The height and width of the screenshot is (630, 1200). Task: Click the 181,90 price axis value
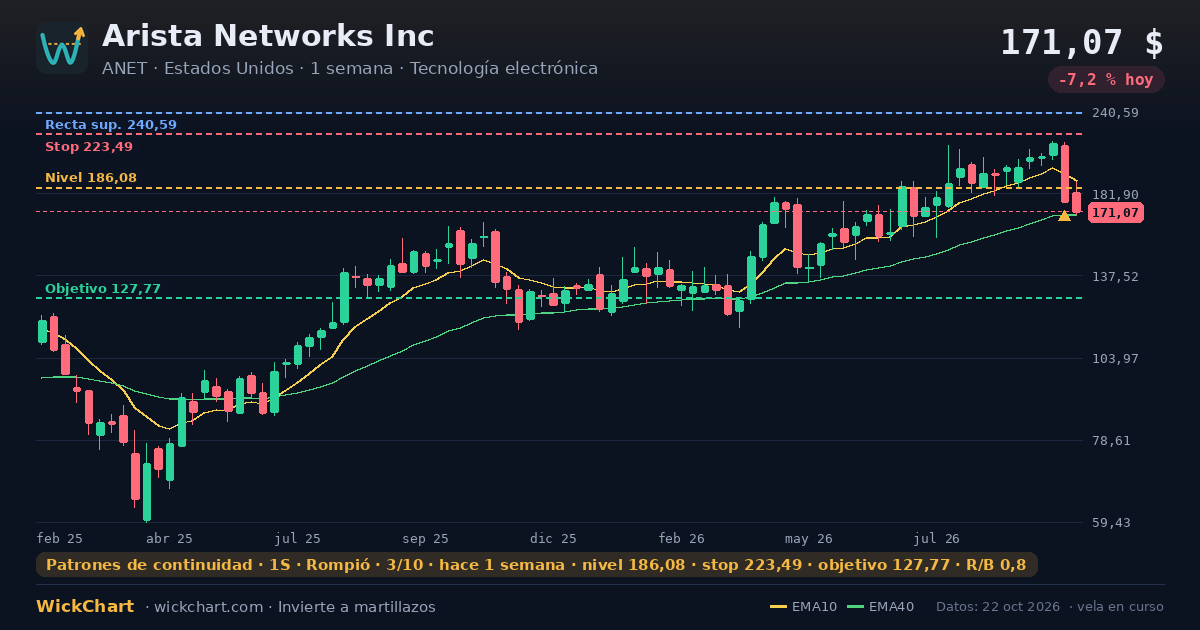pyautogui.click(x=1115, y=195)
